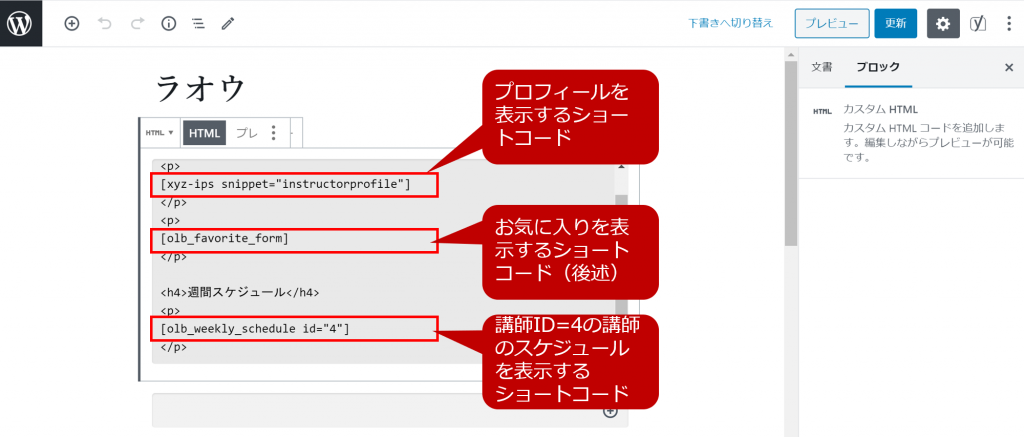Add a block with the plus icon

coord(72,24)
